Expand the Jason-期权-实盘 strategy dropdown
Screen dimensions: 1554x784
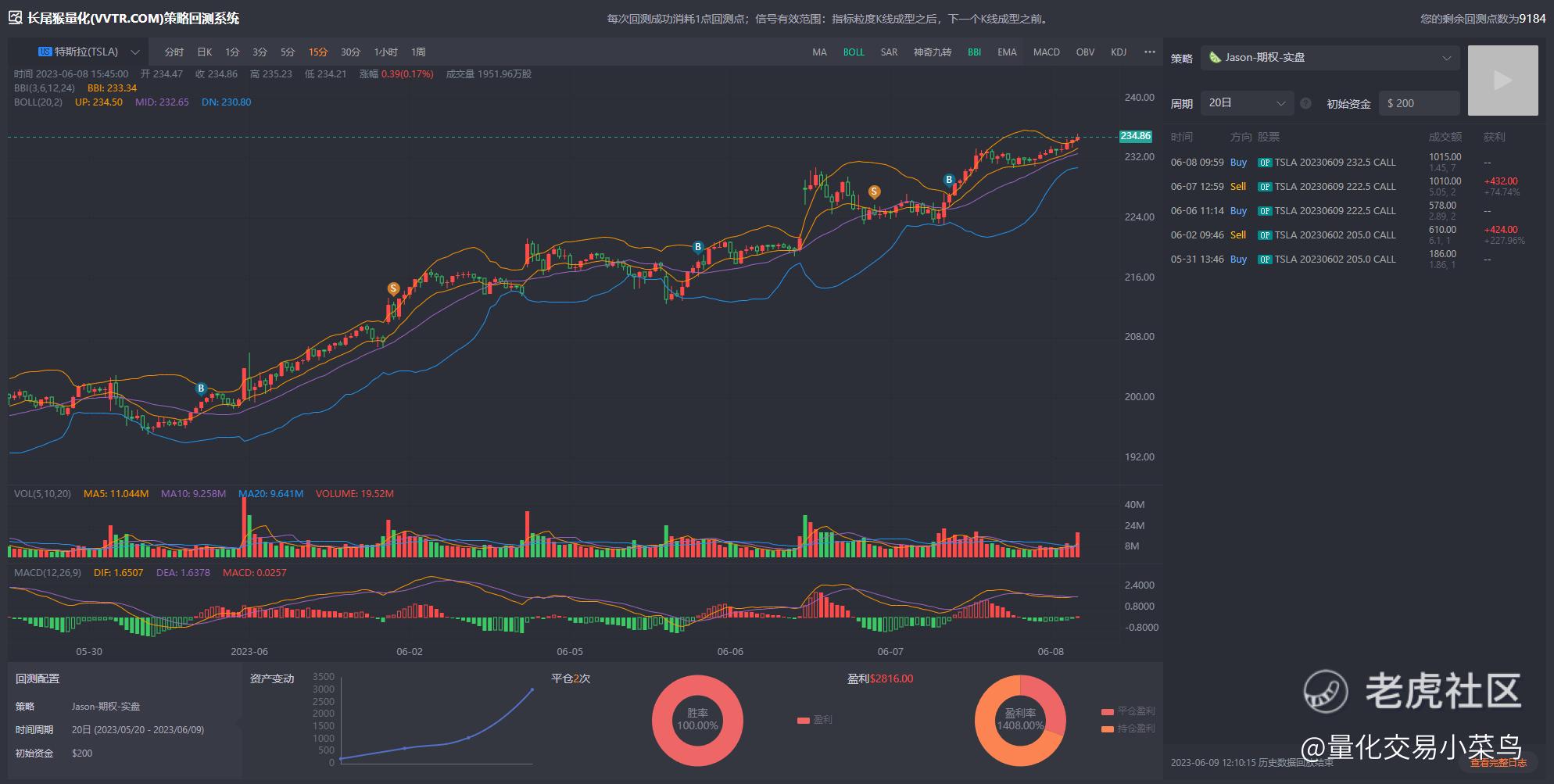[1330, 58]
